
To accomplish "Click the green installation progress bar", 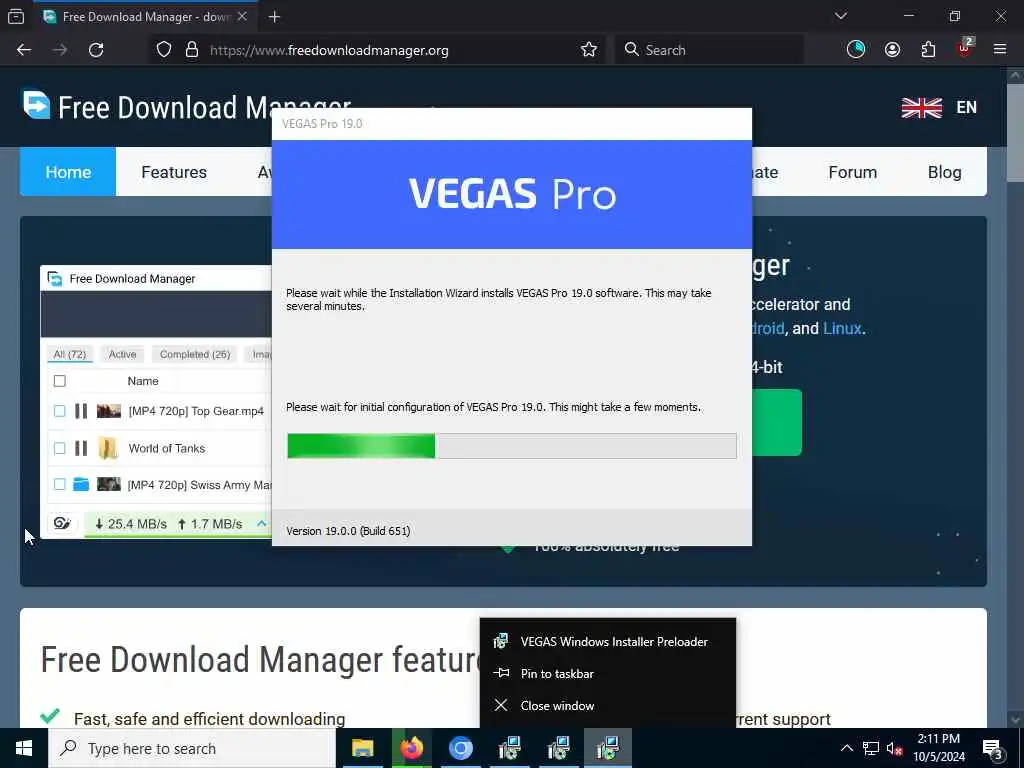I will 511,446.
